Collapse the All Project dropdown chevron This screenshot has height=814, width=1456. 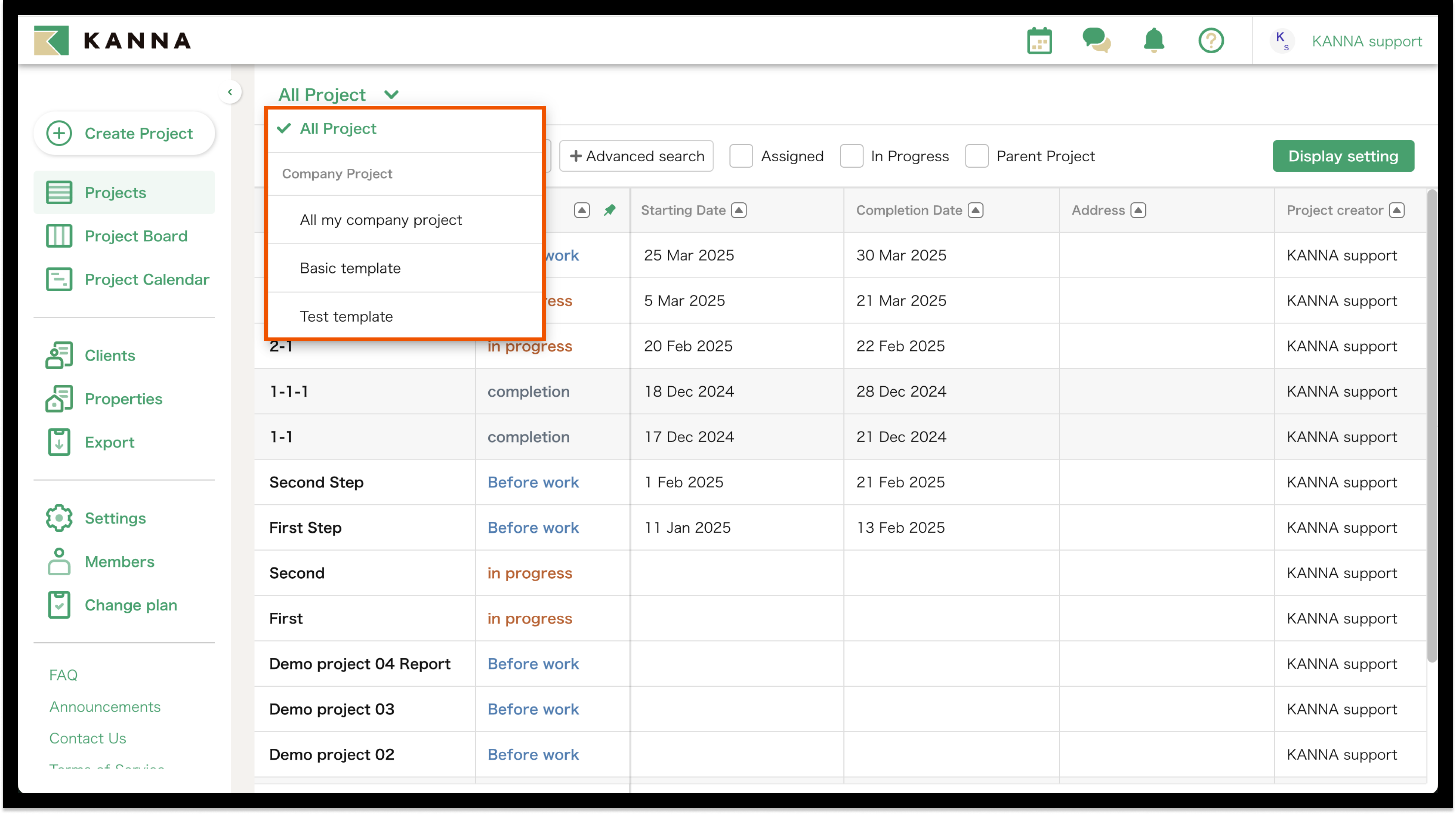pyautogui.click(x=391, y=94)
